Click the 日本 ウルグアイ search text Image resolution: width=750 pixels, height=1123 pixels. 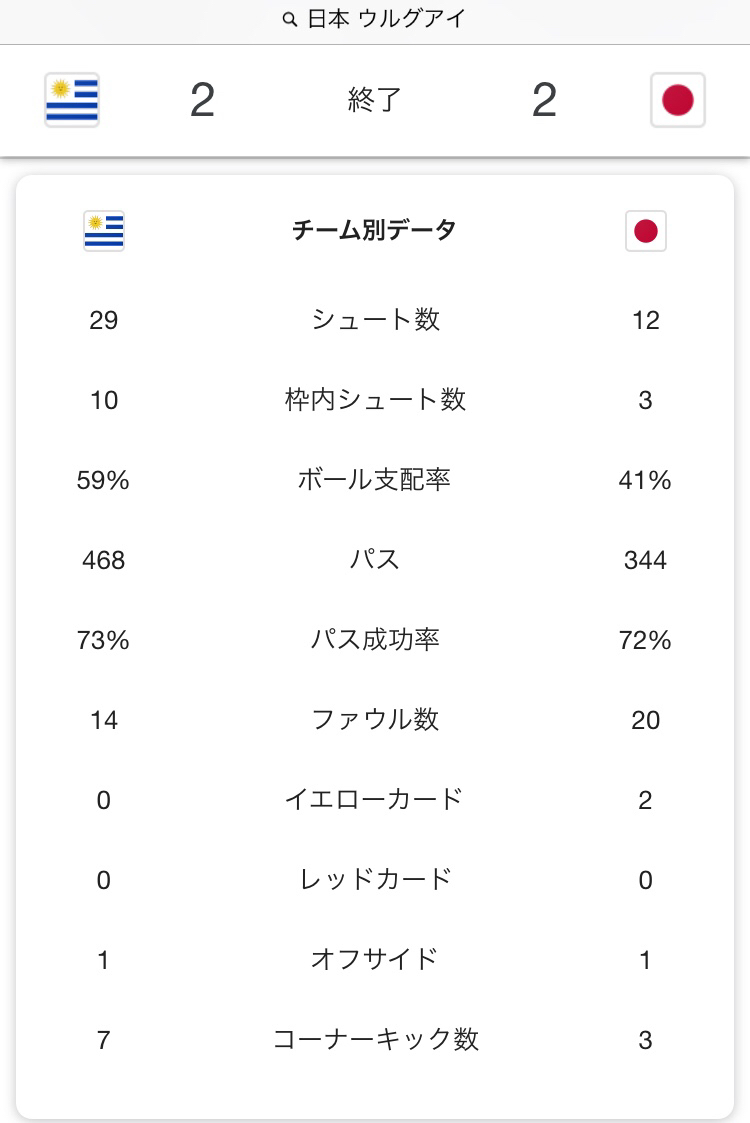coord(384,20)
